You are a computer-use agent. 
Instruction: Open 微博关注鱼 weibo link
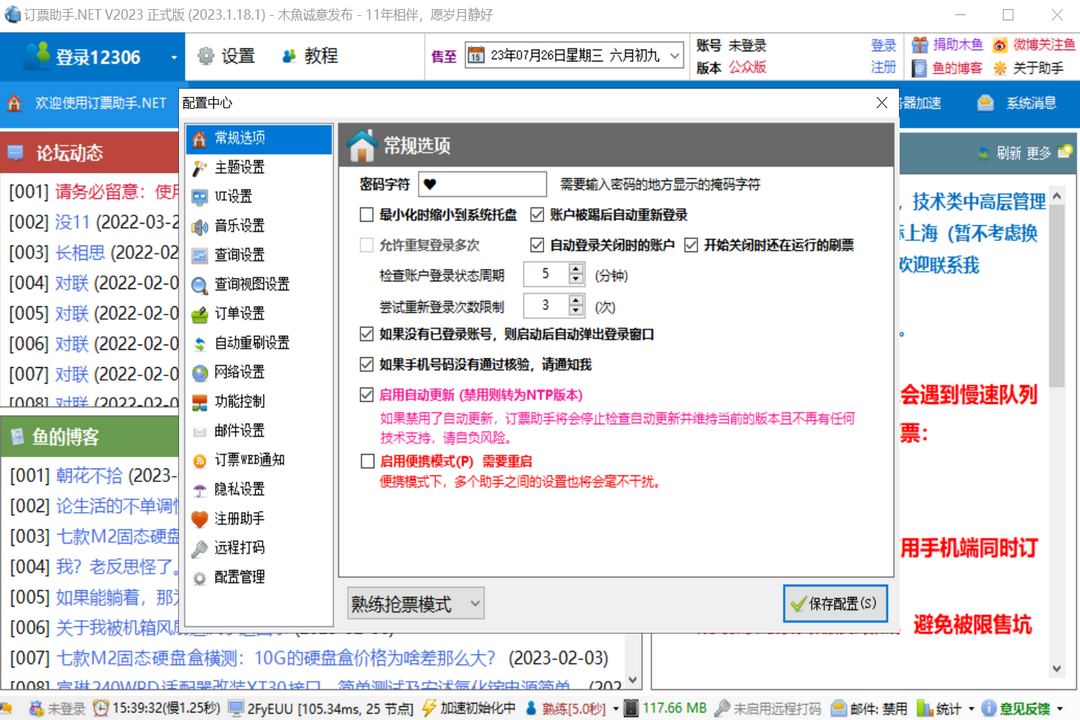[x=1033, y=45]
